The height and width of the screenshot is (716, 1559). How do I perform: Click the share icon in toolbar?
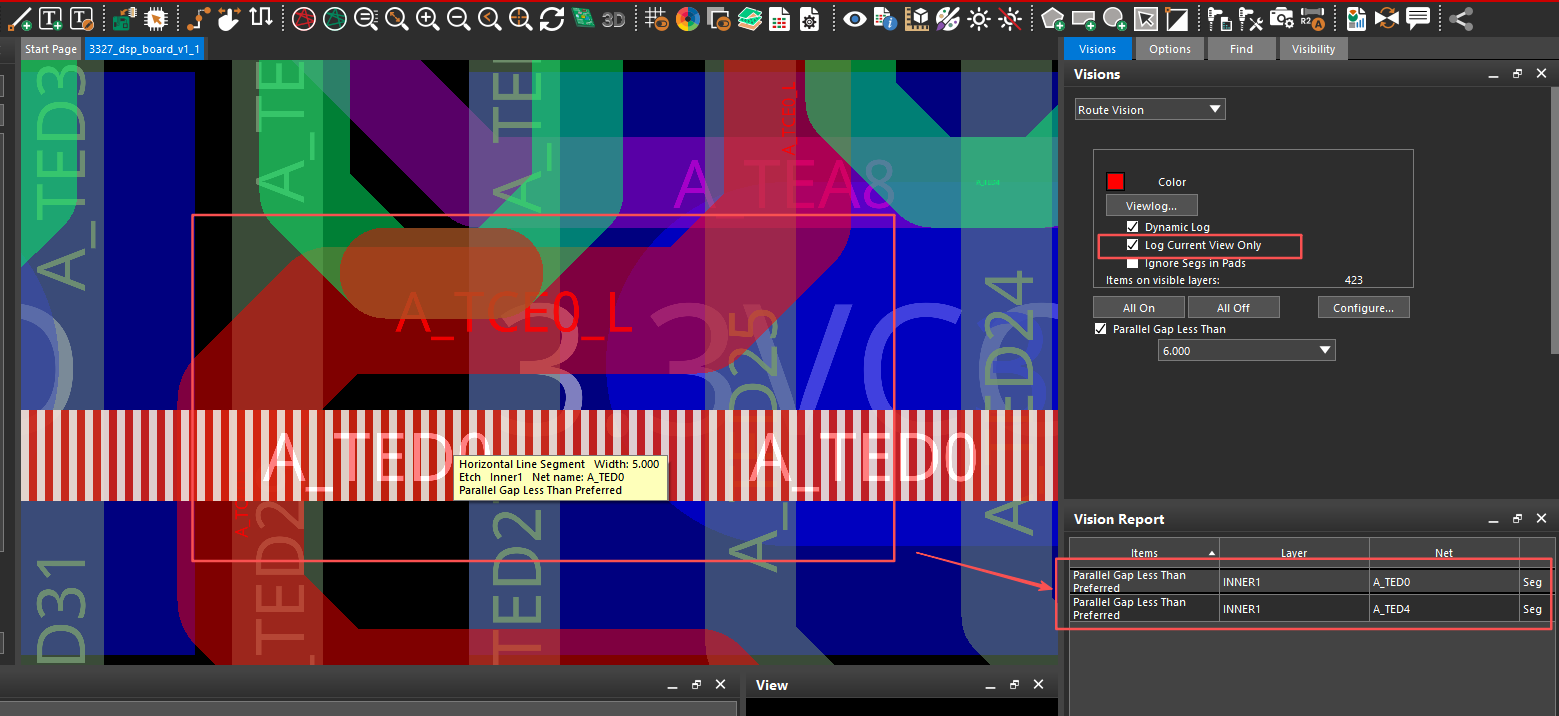[1461, 18]
